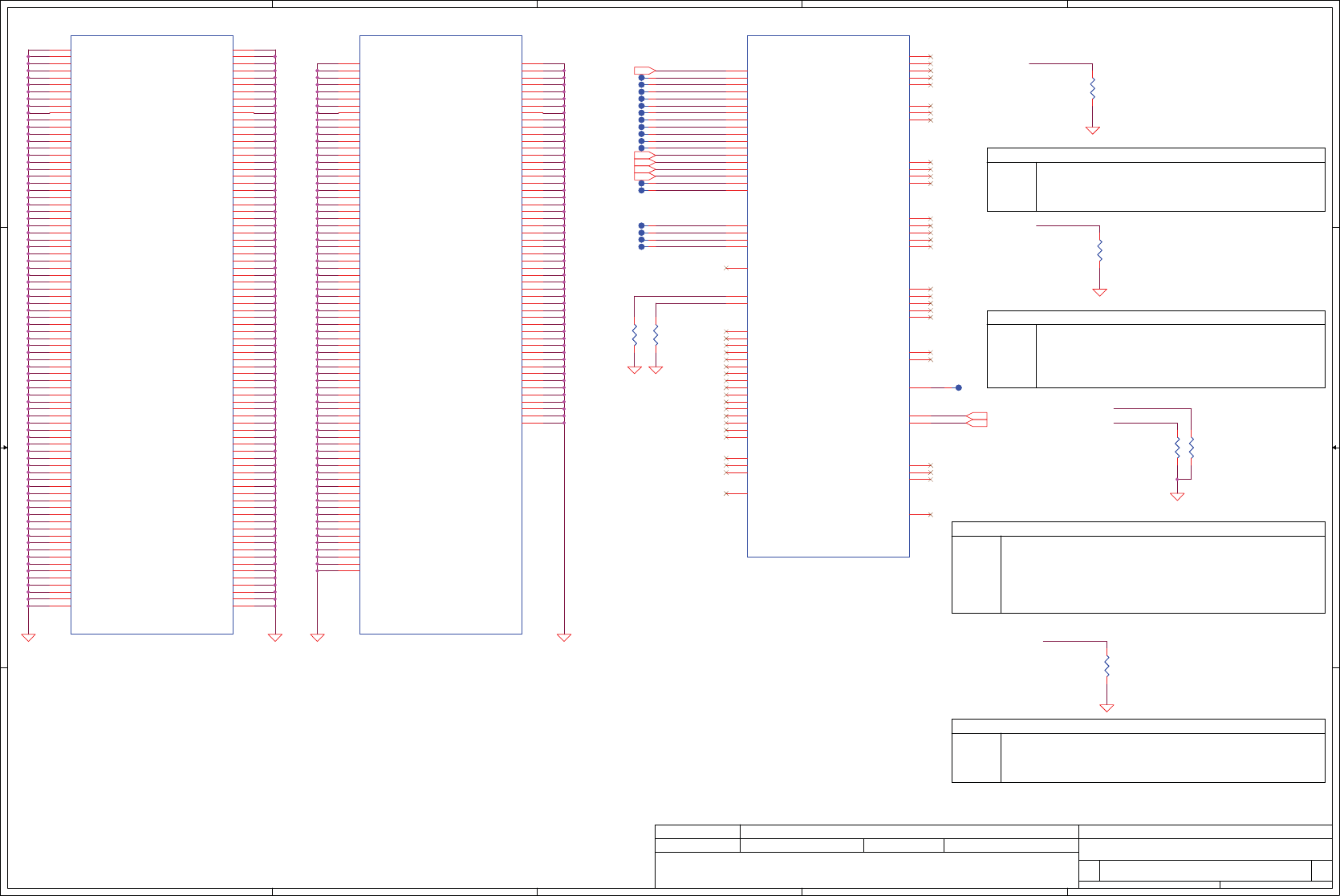Select the double off-page connector right of third component
The height and width of the screenshot is (896, 1340).
point(977,420)
